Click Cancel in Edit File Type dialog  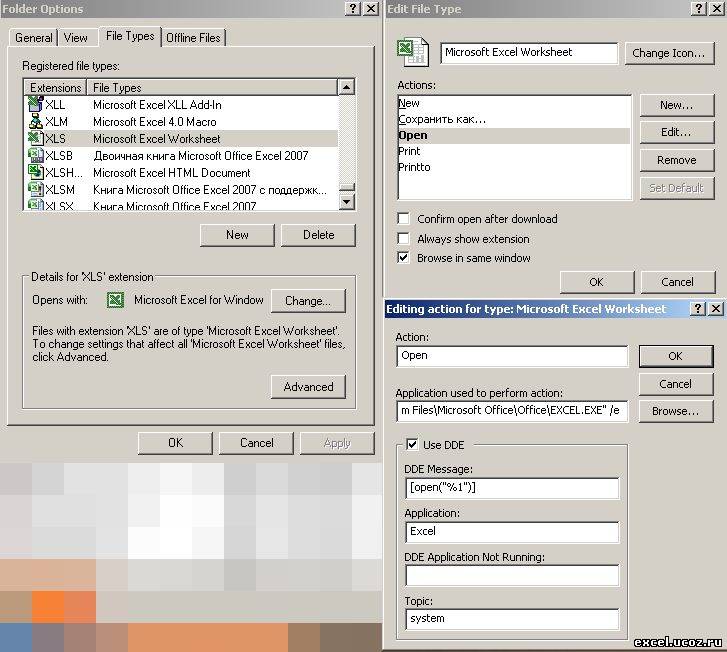[678, 282]
